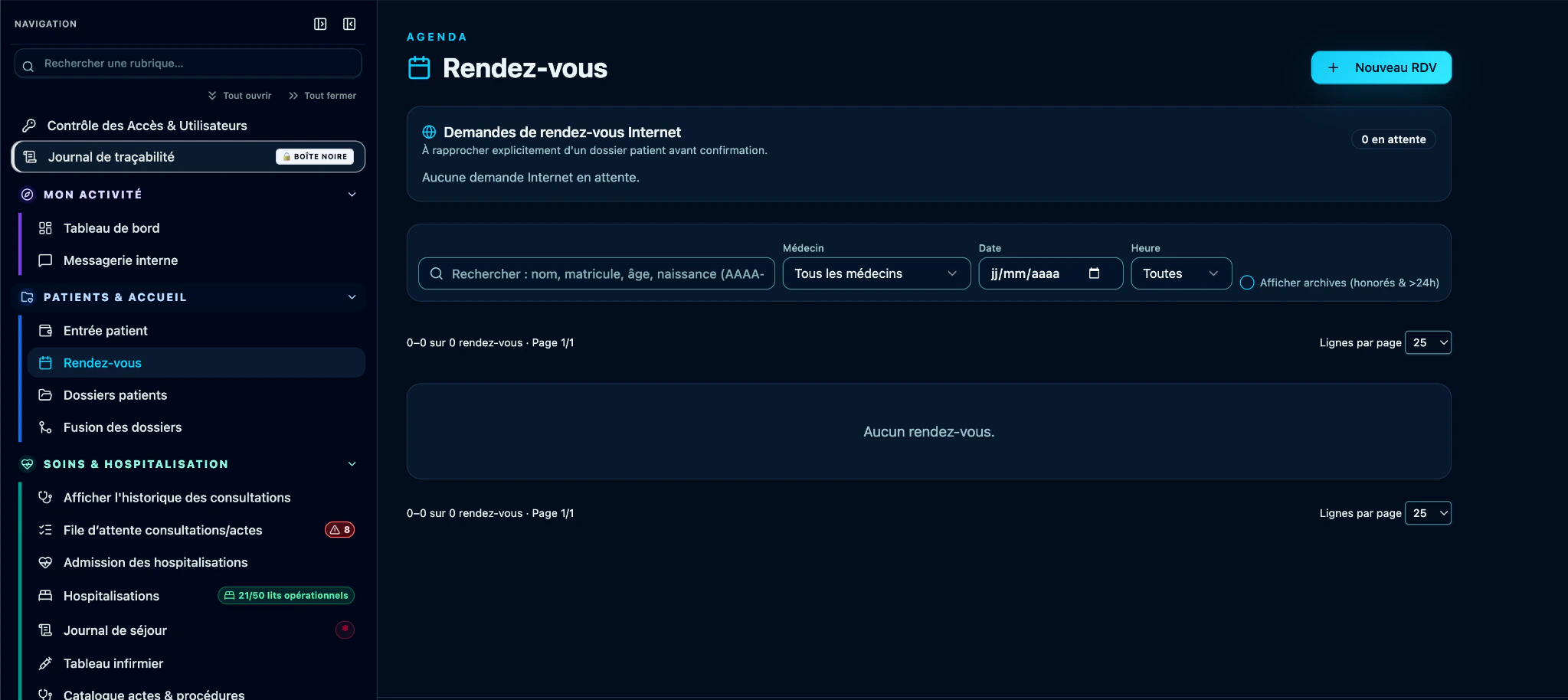The image size is (1568, 700).
Task: Click the Tableau de bord grid icon
Action: pyautogui.click(x=45, y=228)
